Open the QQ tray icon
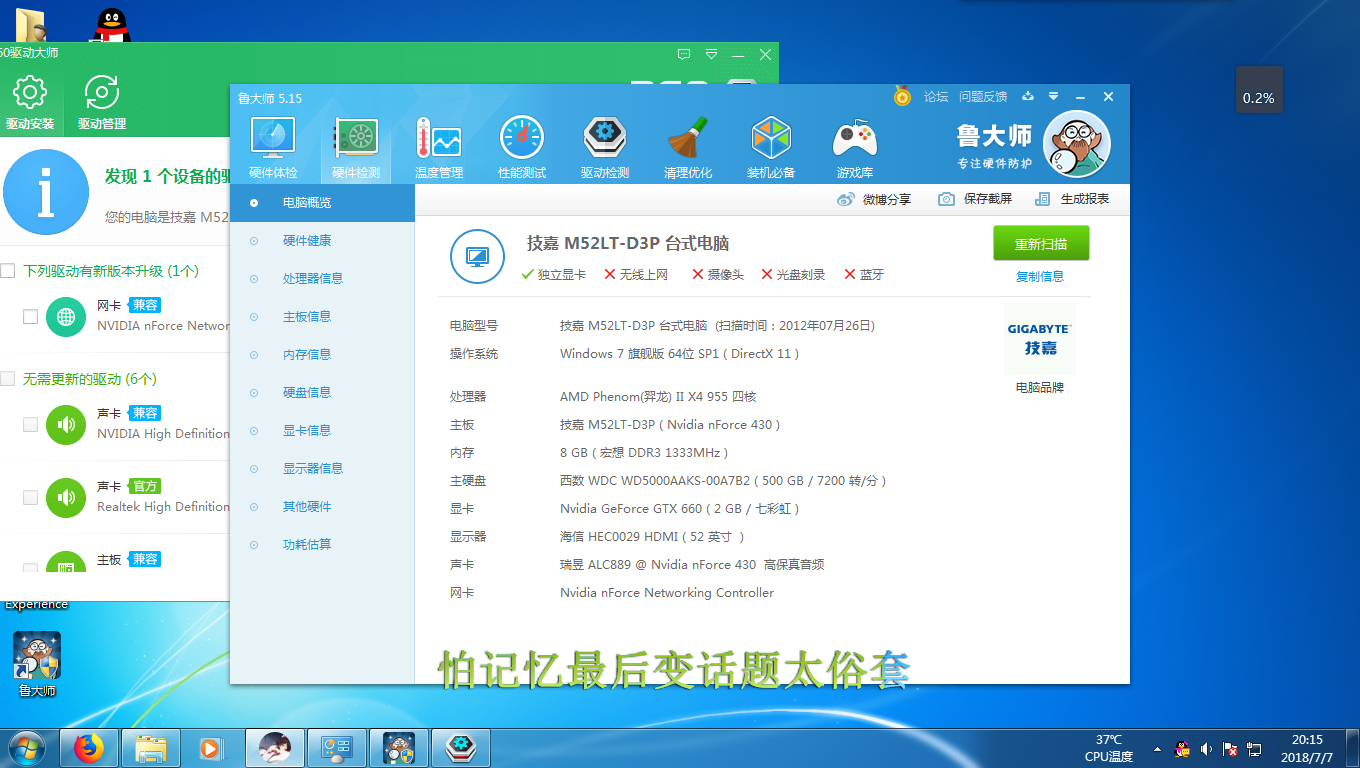1360x768 pixels. coord(1182,749)
